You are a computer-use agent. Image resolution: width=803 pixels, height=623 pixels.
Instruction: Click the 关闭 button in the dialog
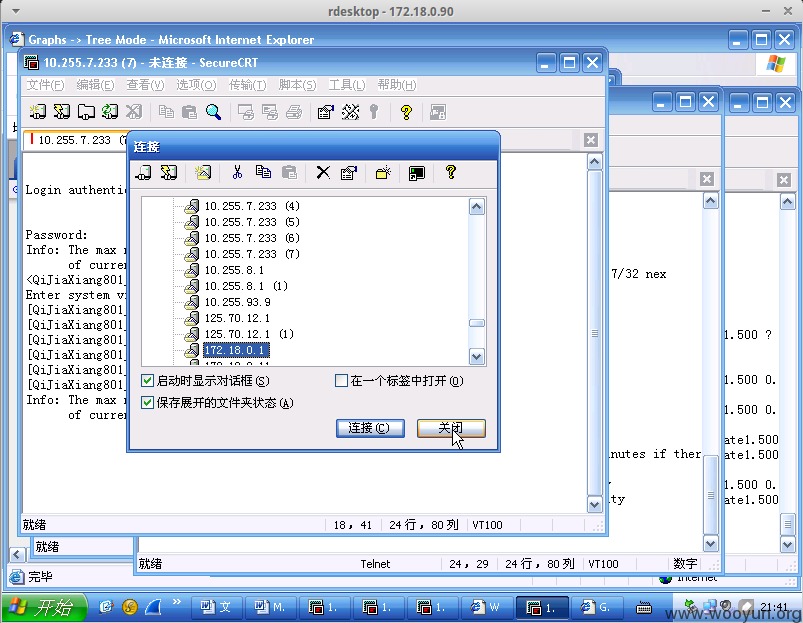click(451, 428)
